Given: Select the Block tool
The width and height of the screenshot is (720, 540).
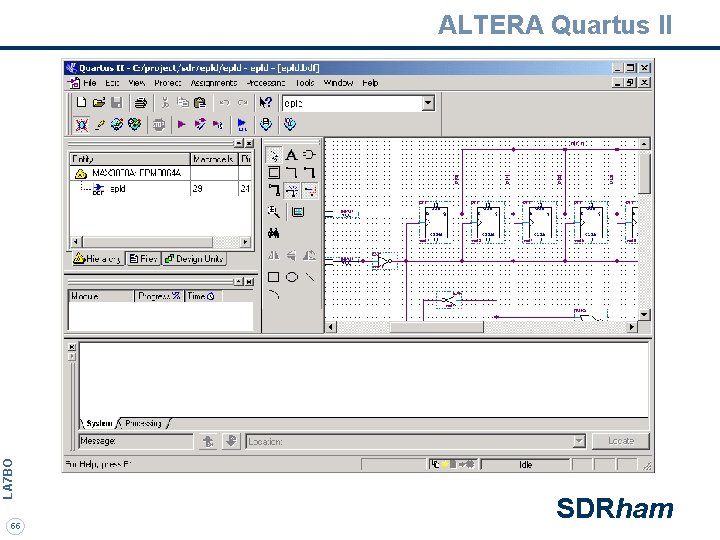Looking at the screenshot, I should click(x=274, y=173).
